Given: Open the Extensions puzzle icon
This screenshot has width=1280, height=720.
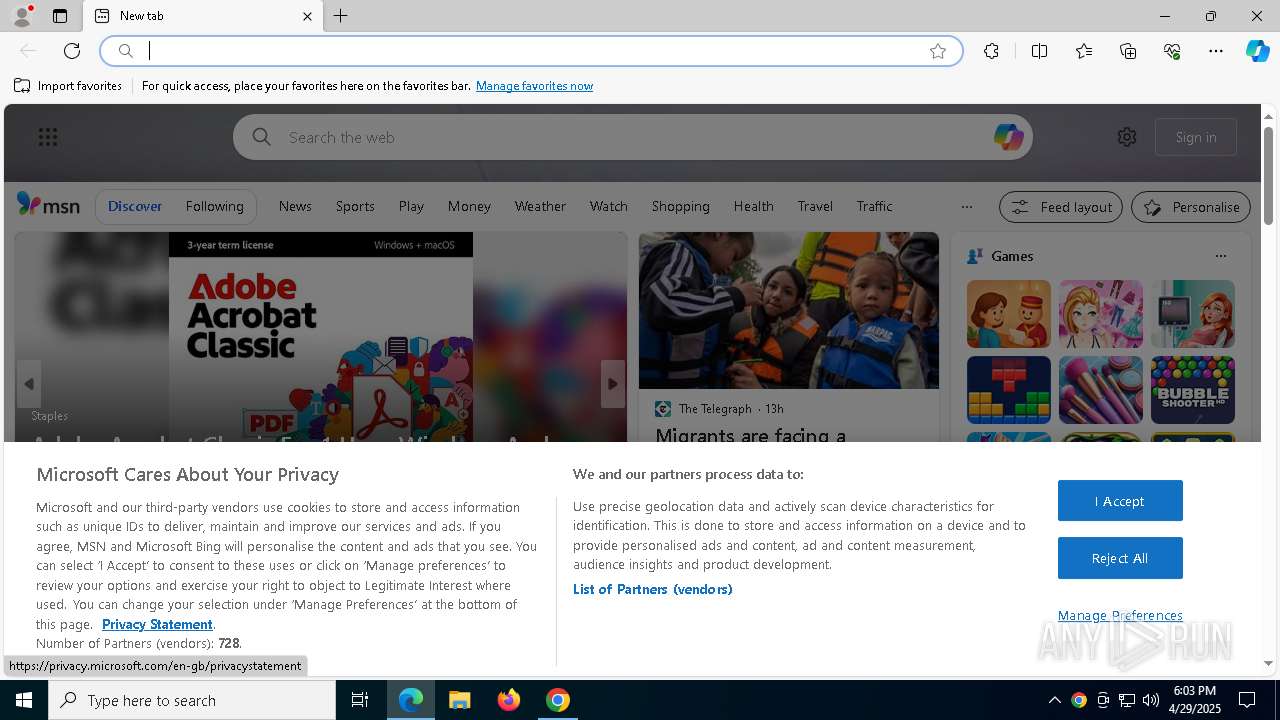Looking at the screenshot, I should (991, 51).
